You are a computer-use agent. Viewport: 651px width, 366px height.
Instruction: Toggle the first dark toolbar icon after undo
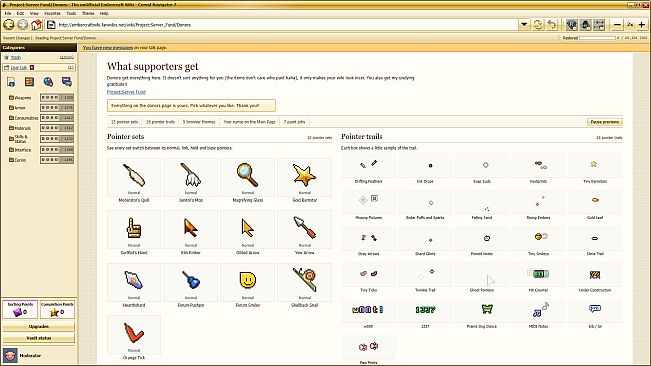(572, 25)
